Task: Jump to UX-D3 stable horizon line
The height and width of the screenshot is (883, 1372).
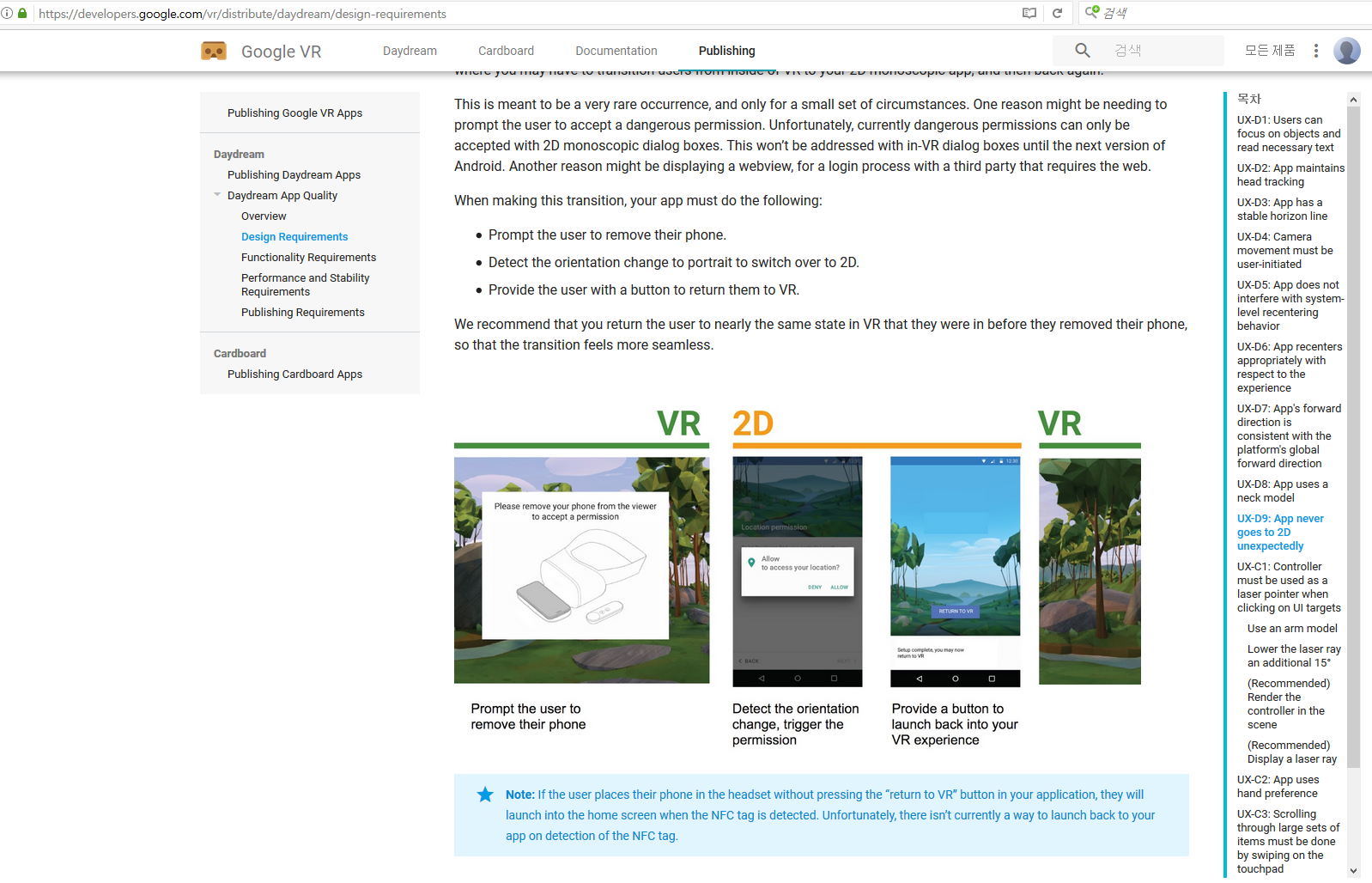Action: [1282, 210]
